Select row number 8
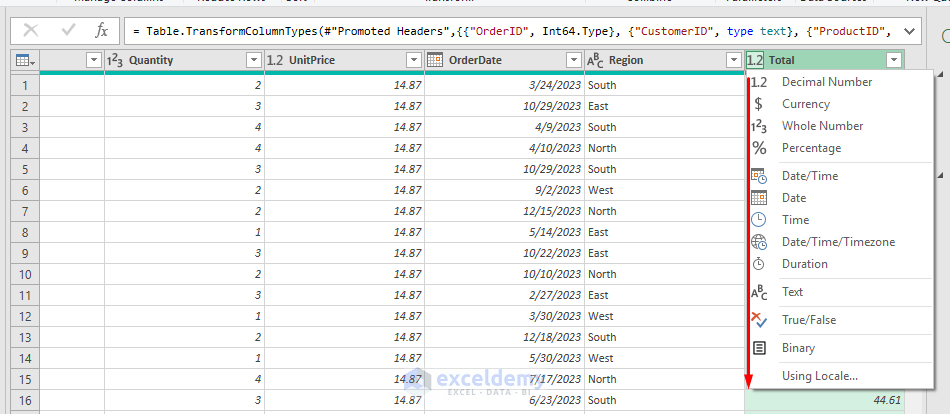This screenshot has height=414, width=950. coord(25,232)
